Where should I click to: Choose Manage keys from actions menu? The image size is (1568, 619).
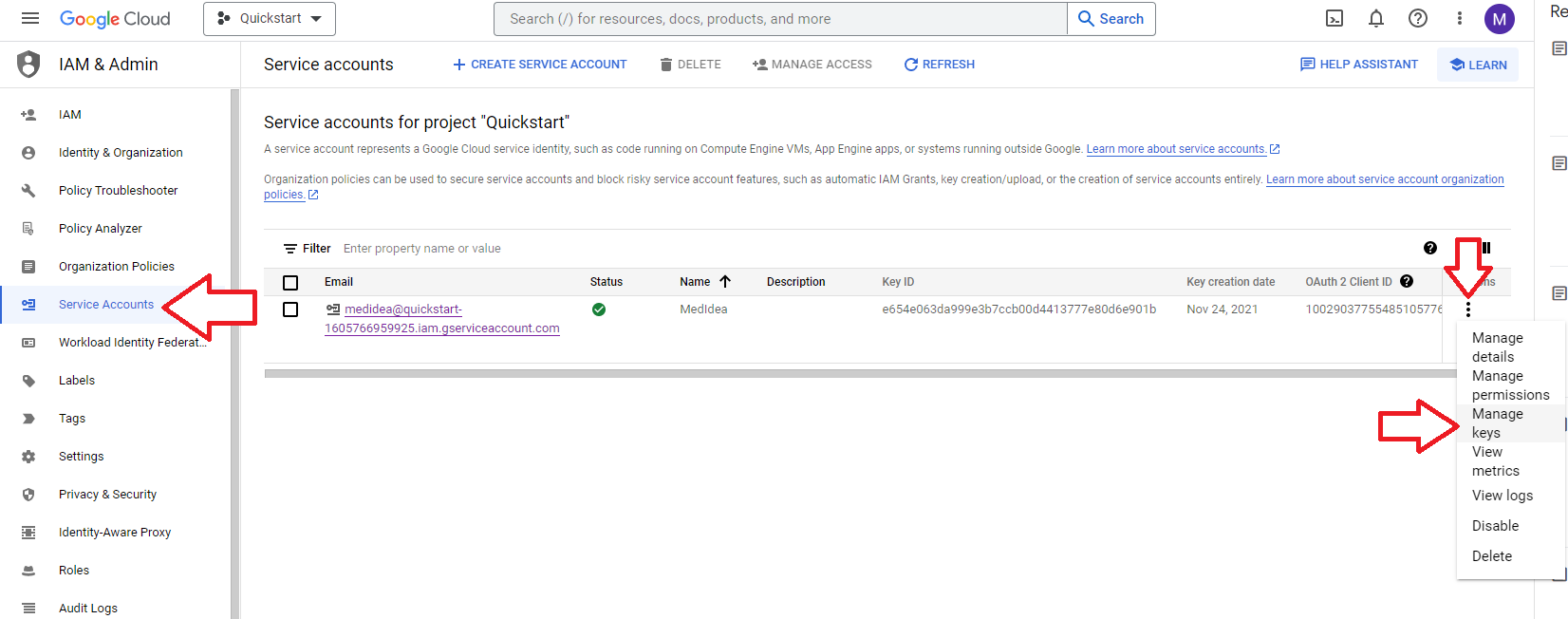click(1511, 423)
